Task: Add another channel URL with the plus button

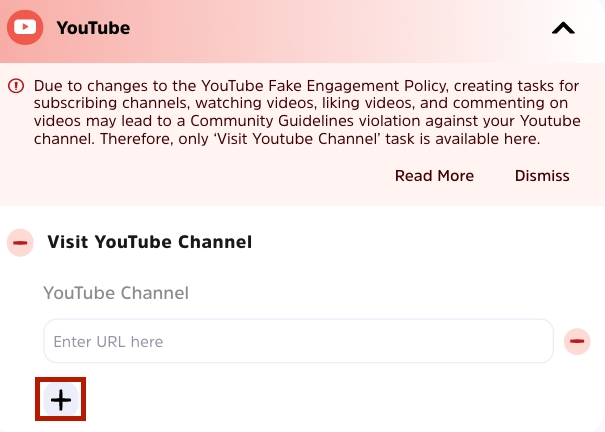Action: pos(61,399)
